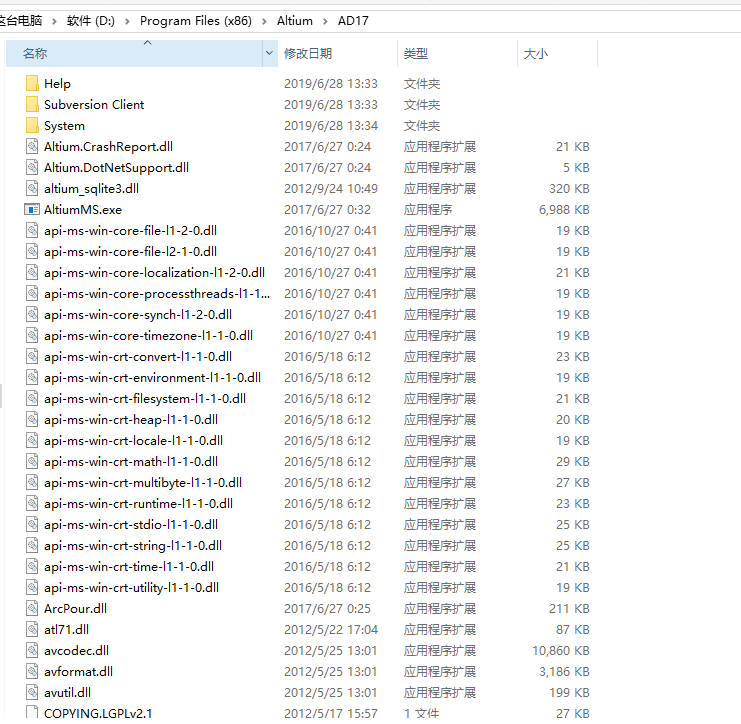The image size is (741, 724).
Task: Select the COPYING.LGPLv2.1 file icon
Action: pyautogui.click(x=32, y=713)
